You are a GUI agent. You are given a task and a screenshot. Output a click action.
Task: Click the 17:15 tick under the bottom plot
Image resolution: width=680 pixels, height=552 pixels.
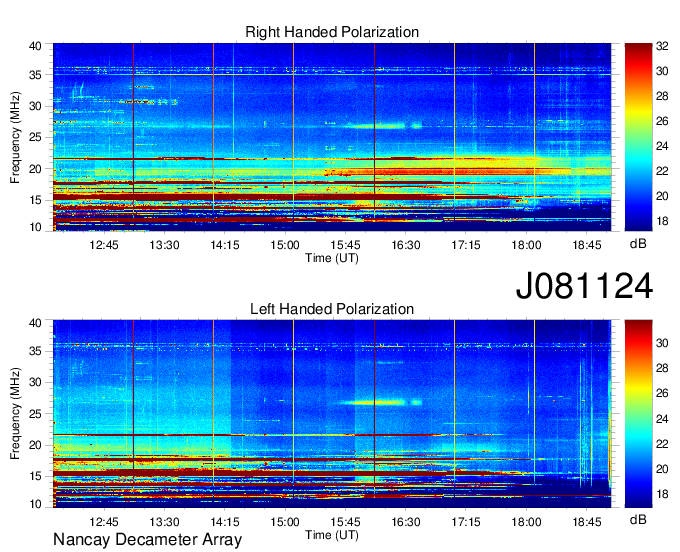[466, 522]
